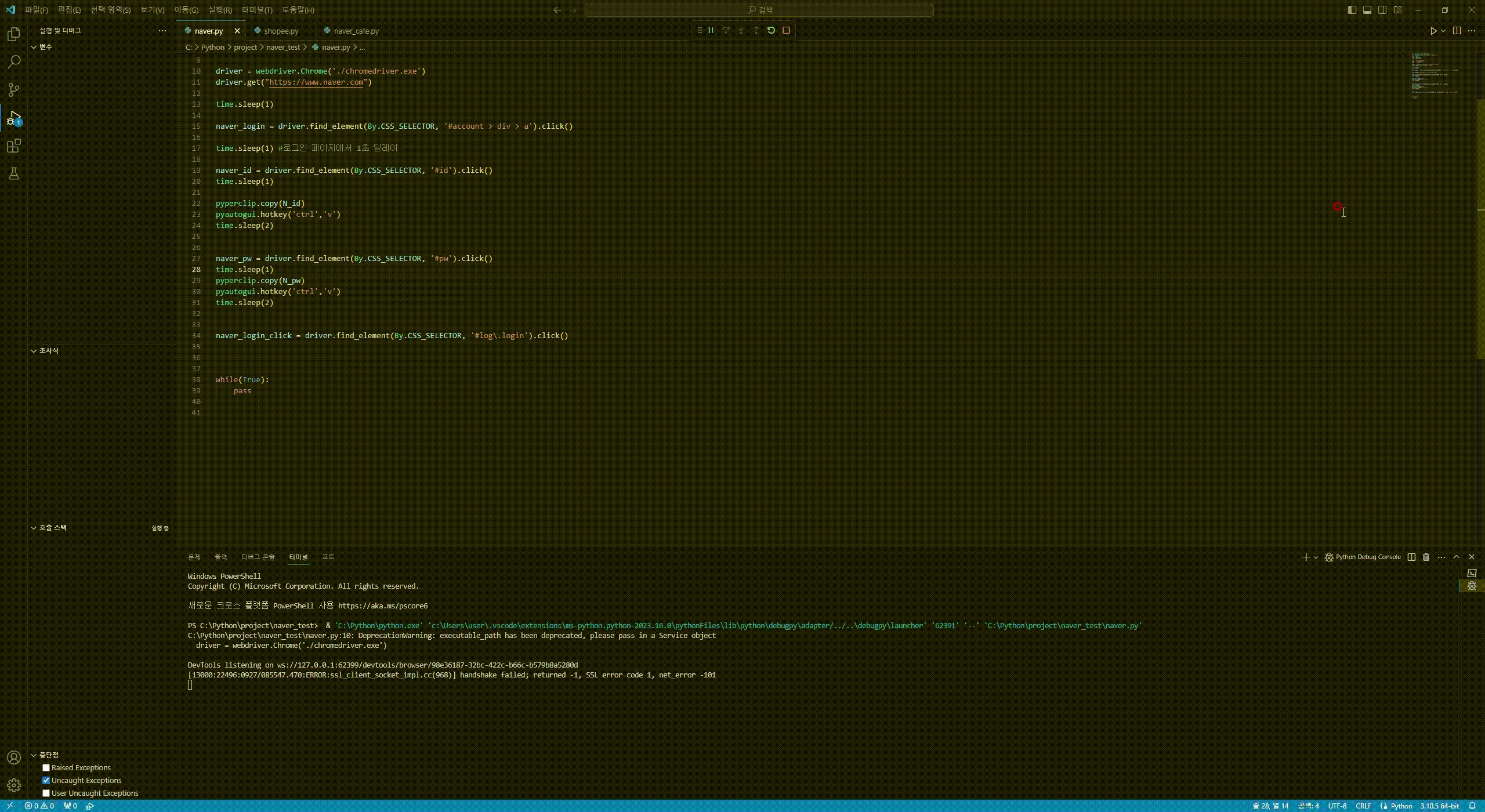Open the 터미널(T) menu
This screenshot has width=1485, height=812.
pos(257,10)
